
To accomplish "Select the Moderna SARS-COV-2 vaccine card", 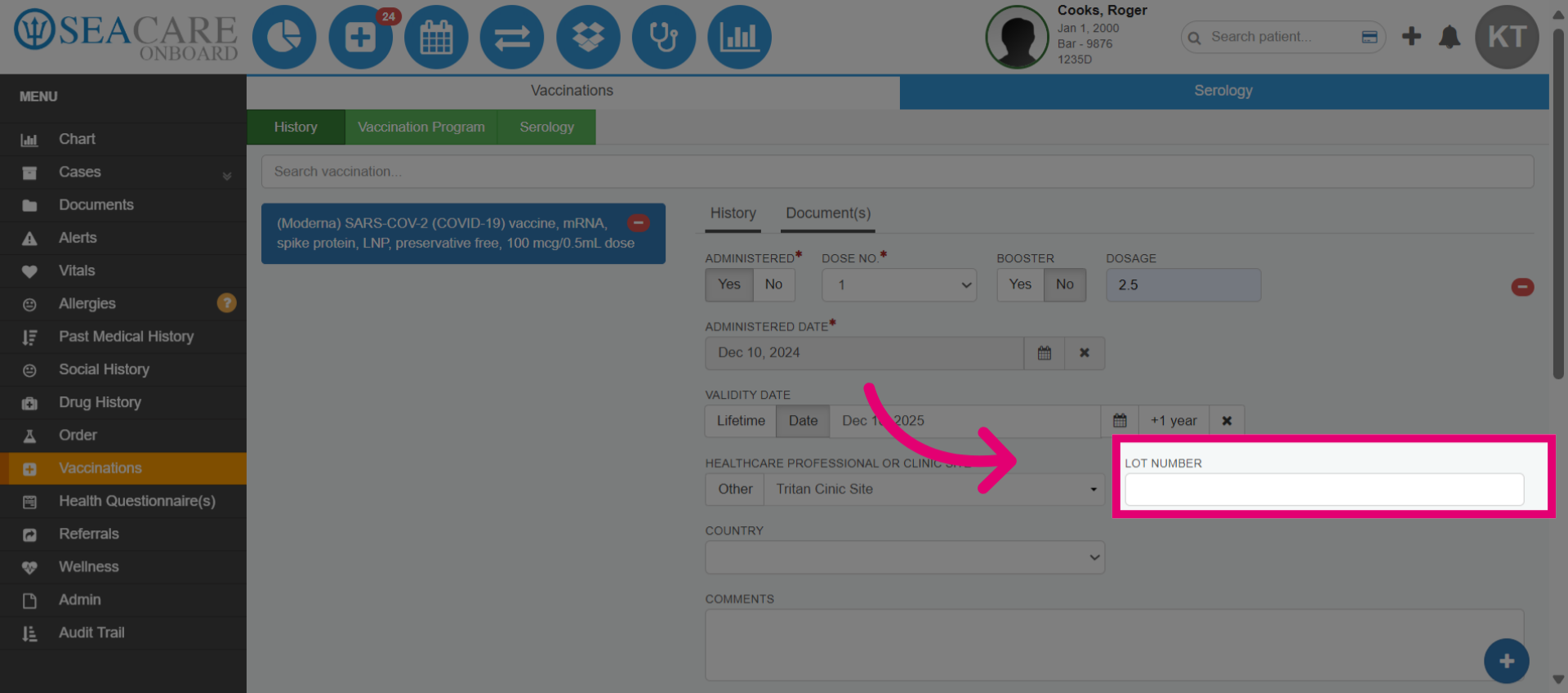I will pyautogui.click(x=463, y=234).
